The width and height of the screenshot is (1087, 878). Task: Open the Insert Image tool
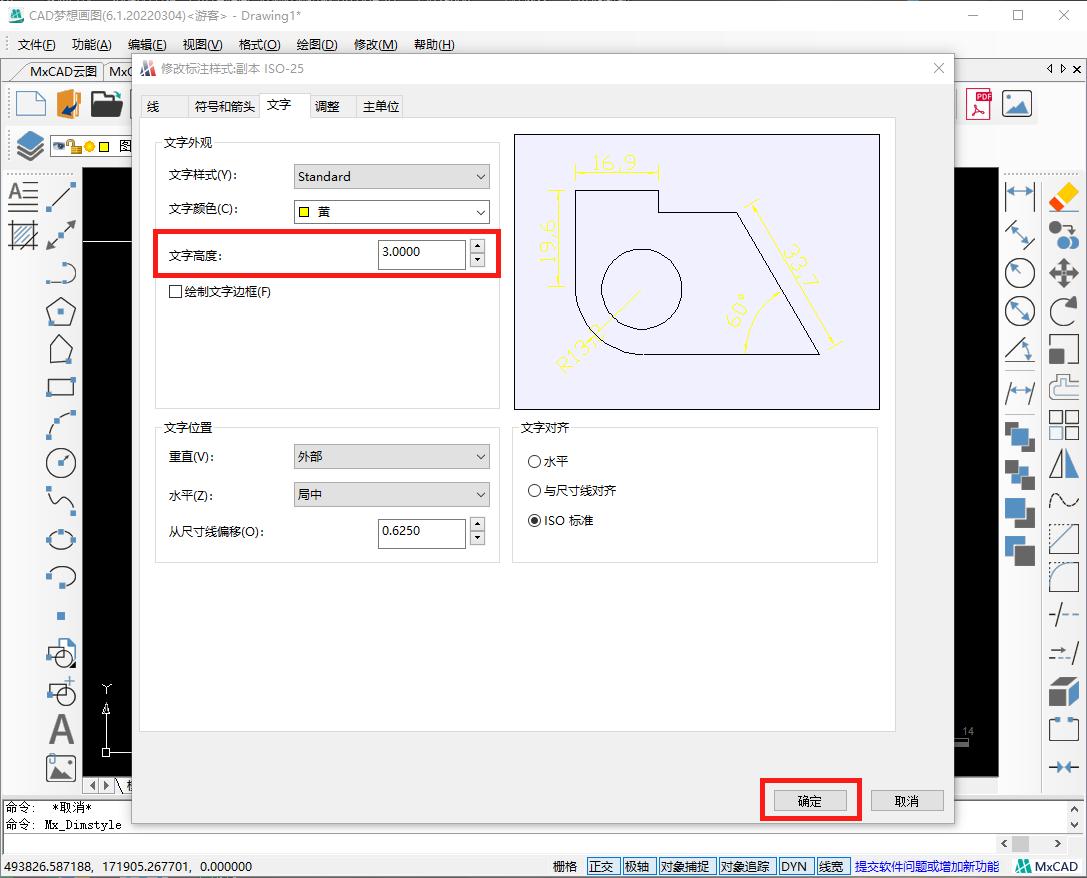61,768
